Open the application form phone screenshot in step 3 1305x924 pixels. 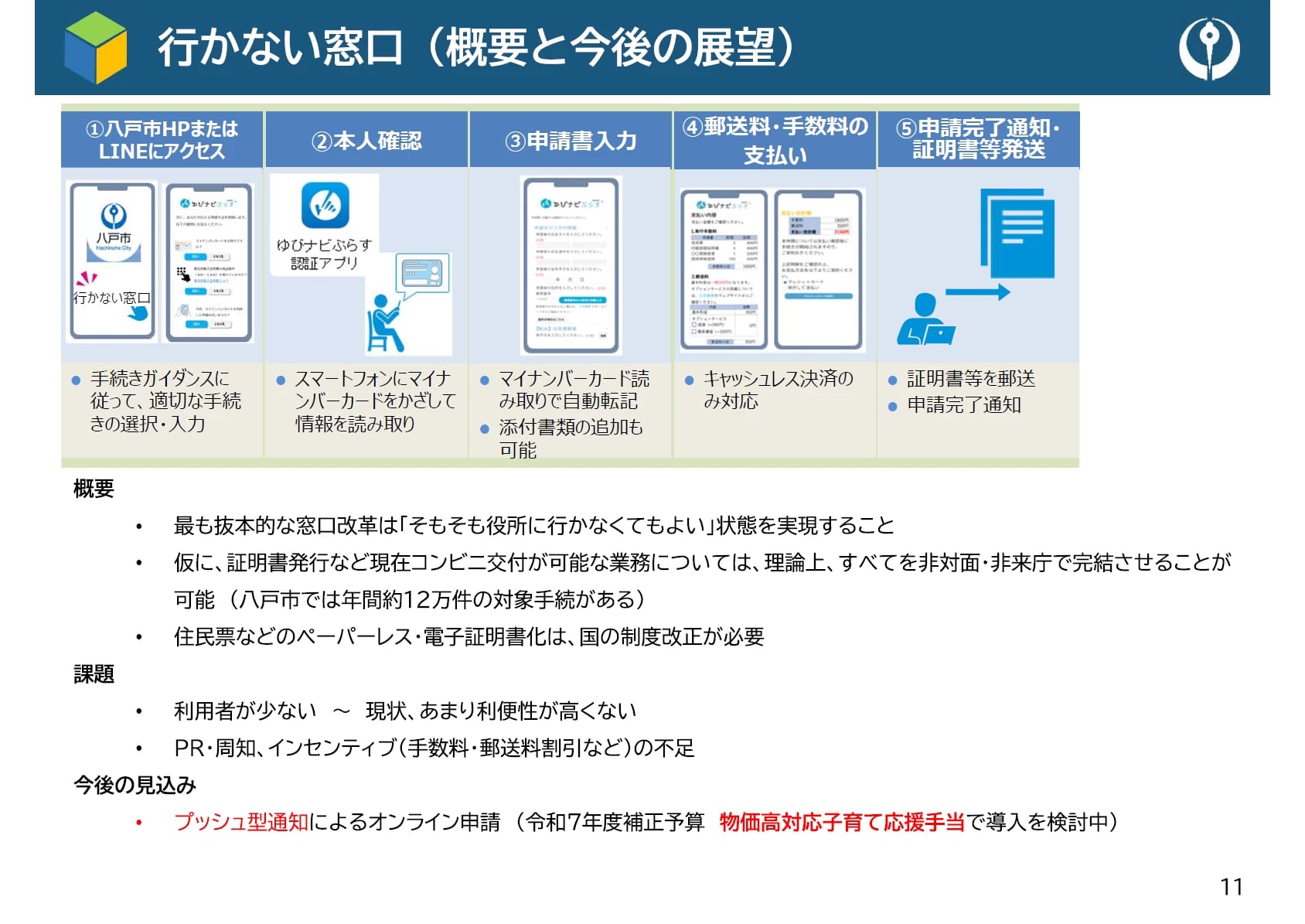click(571, 265)
